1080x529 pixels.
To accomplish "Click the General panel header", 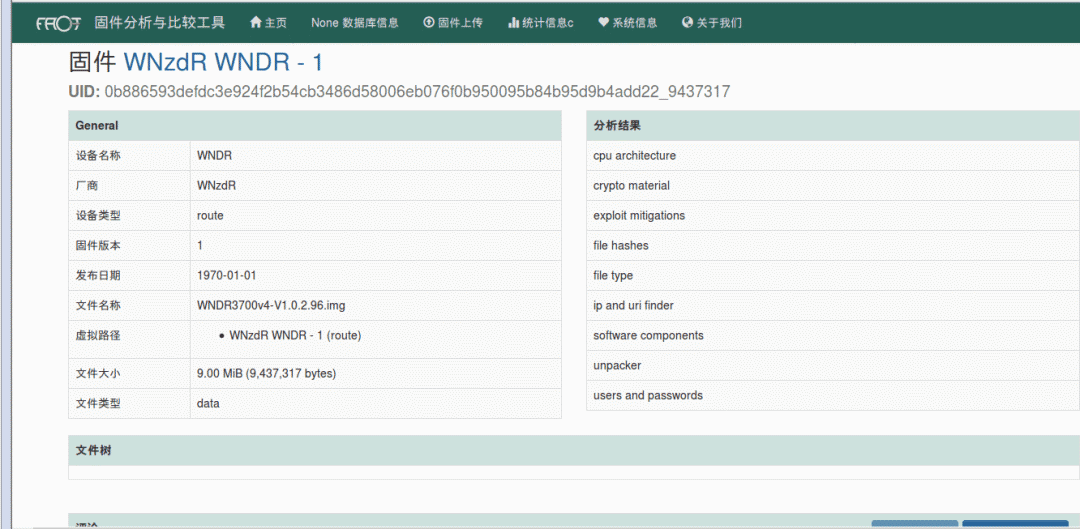I will (315, 125).
